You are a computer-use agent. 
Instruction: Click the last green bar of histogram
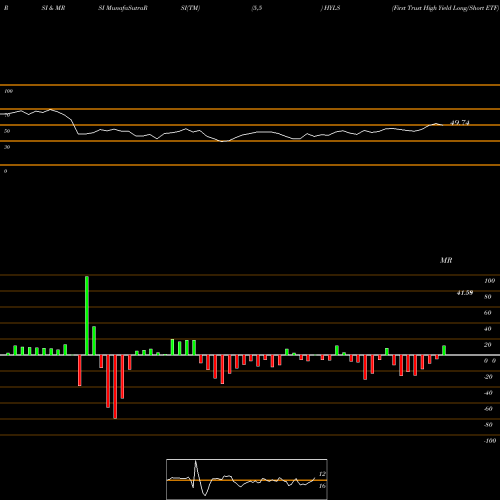click(444, 350)
